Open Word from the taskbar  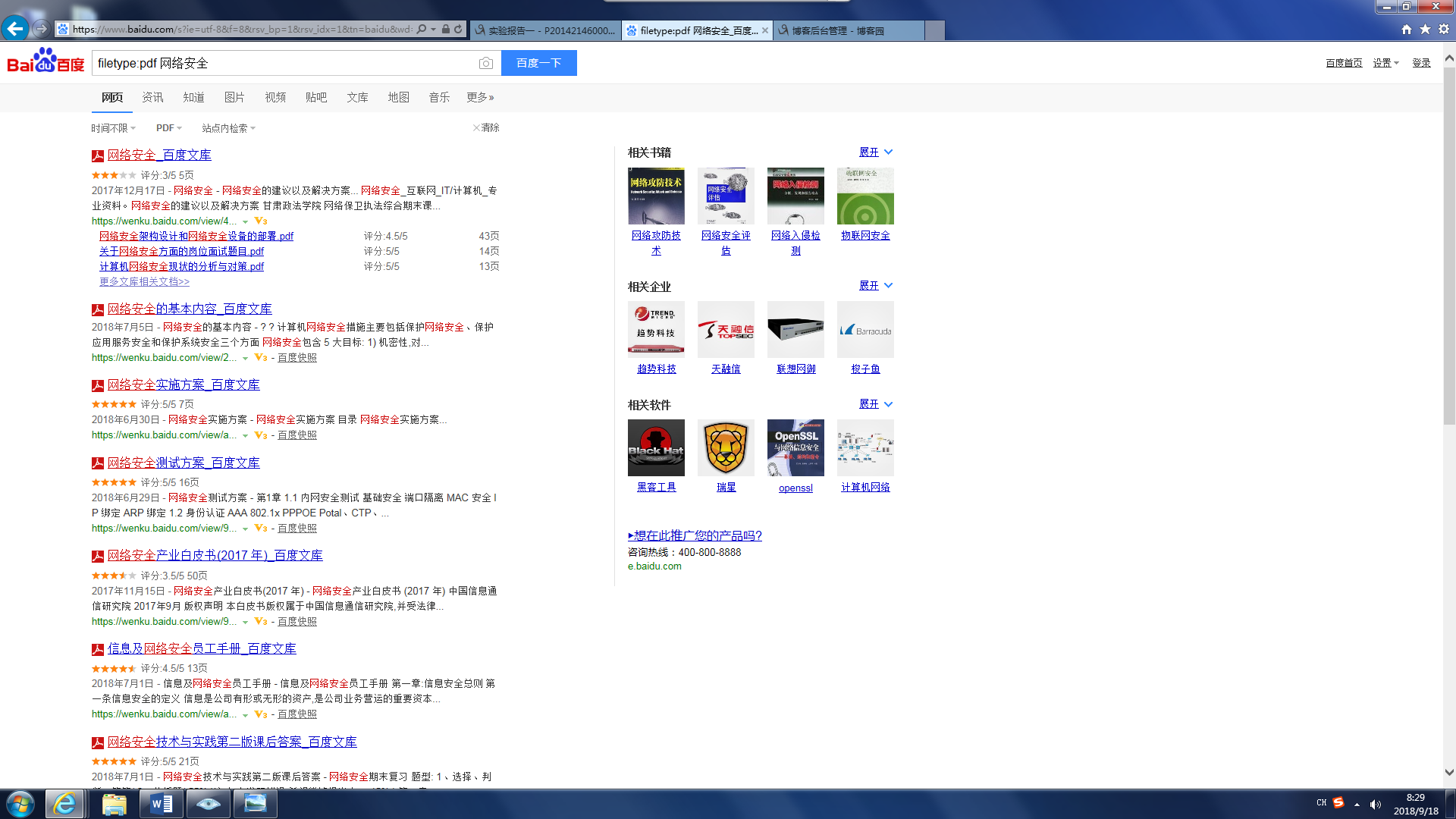162,804
